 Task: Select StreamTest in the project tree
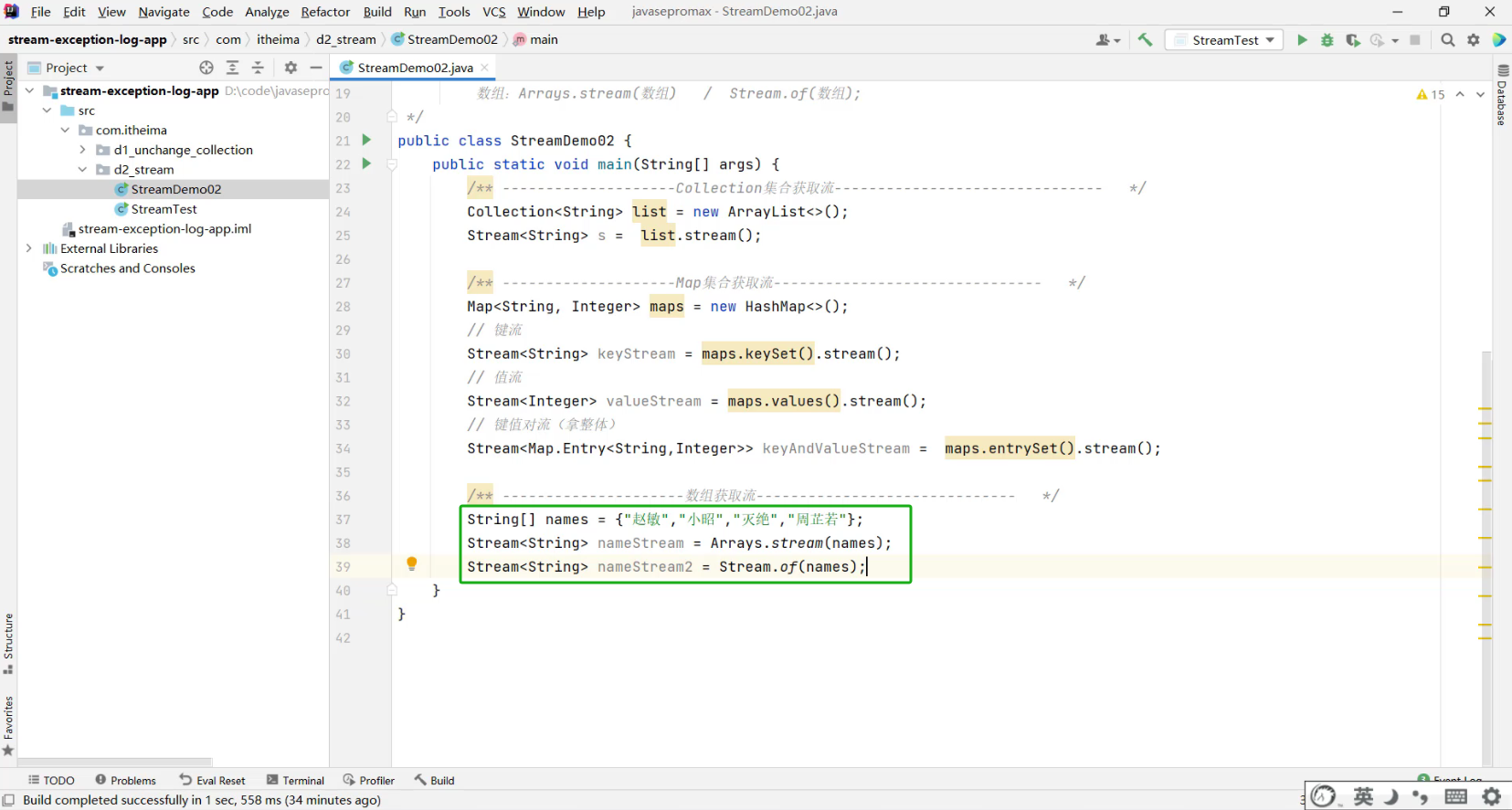pyautogui.click(x=164, y=209)
